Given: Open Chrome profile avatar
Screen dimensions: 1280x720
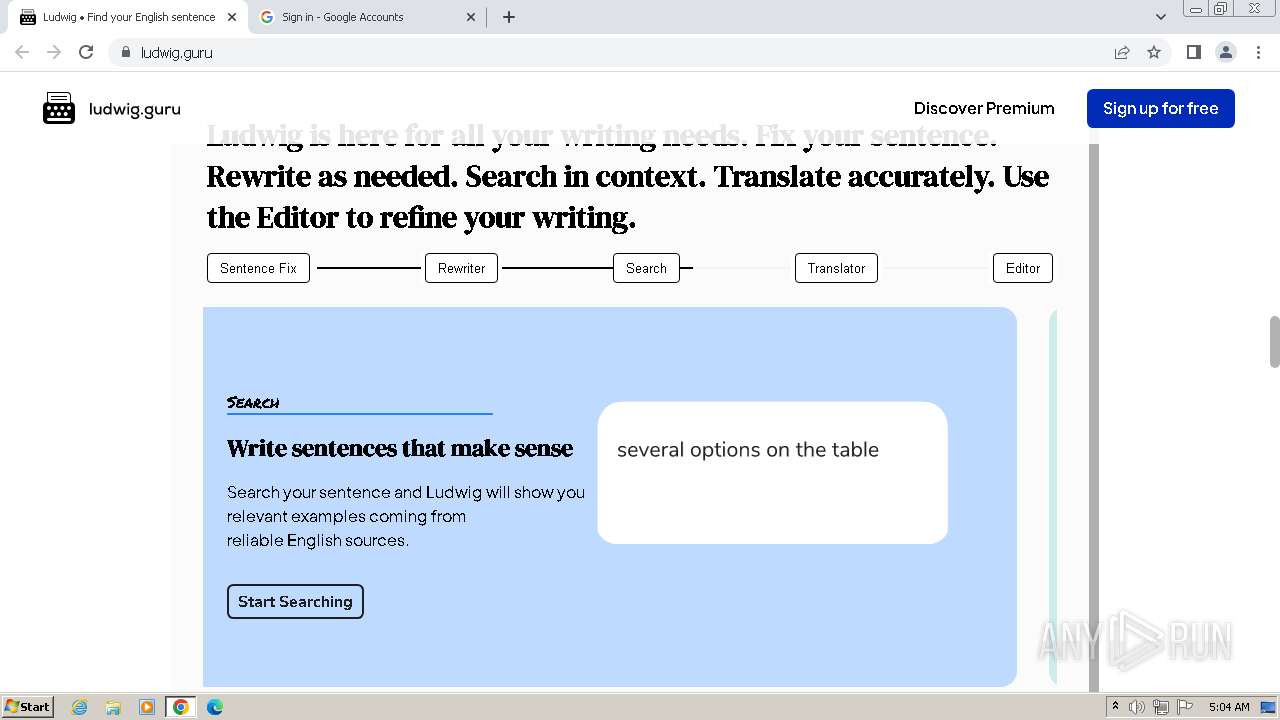Looking at the screenshot, I should coord(1225,52).
